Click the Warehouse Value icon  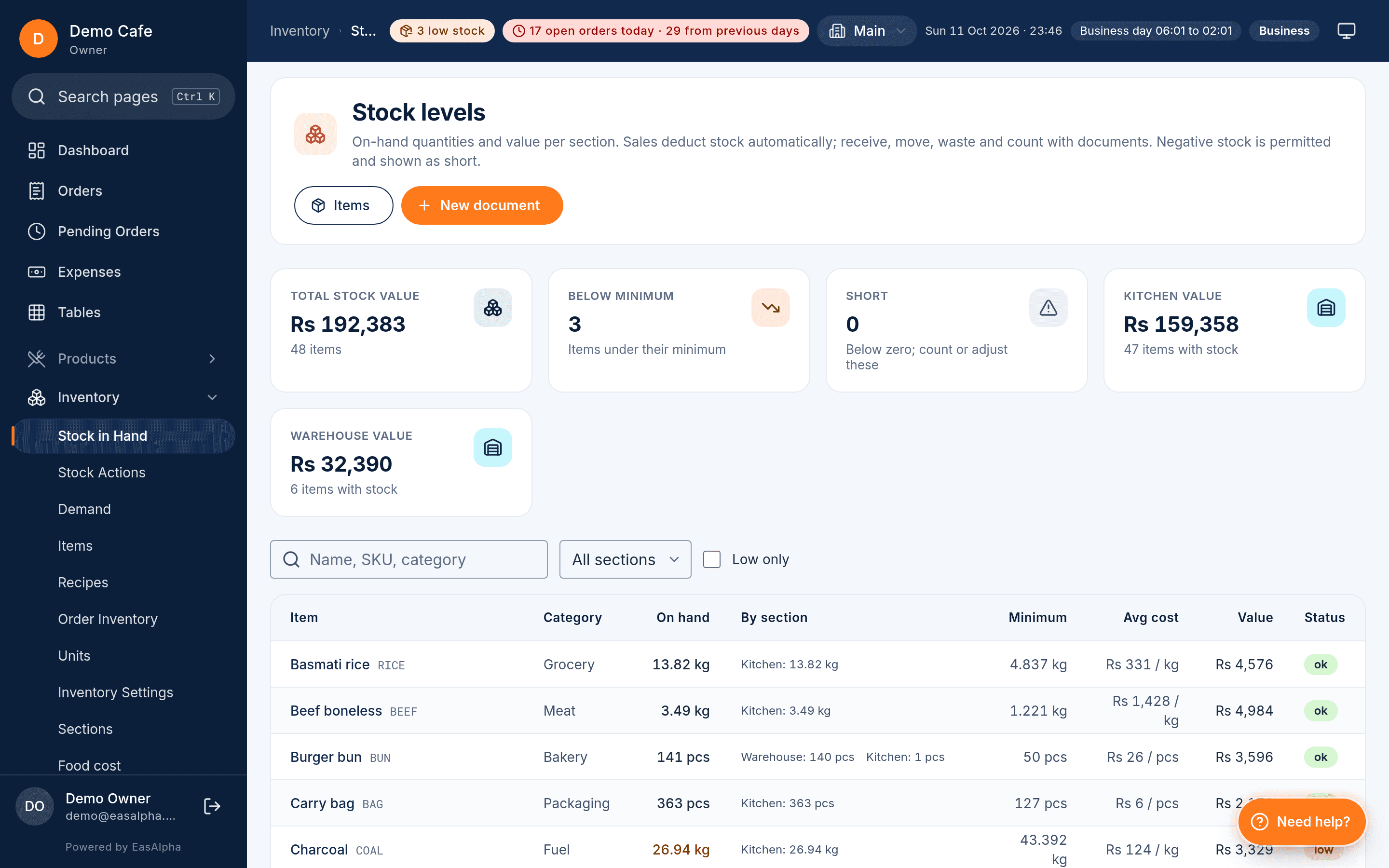pos(492,447)
